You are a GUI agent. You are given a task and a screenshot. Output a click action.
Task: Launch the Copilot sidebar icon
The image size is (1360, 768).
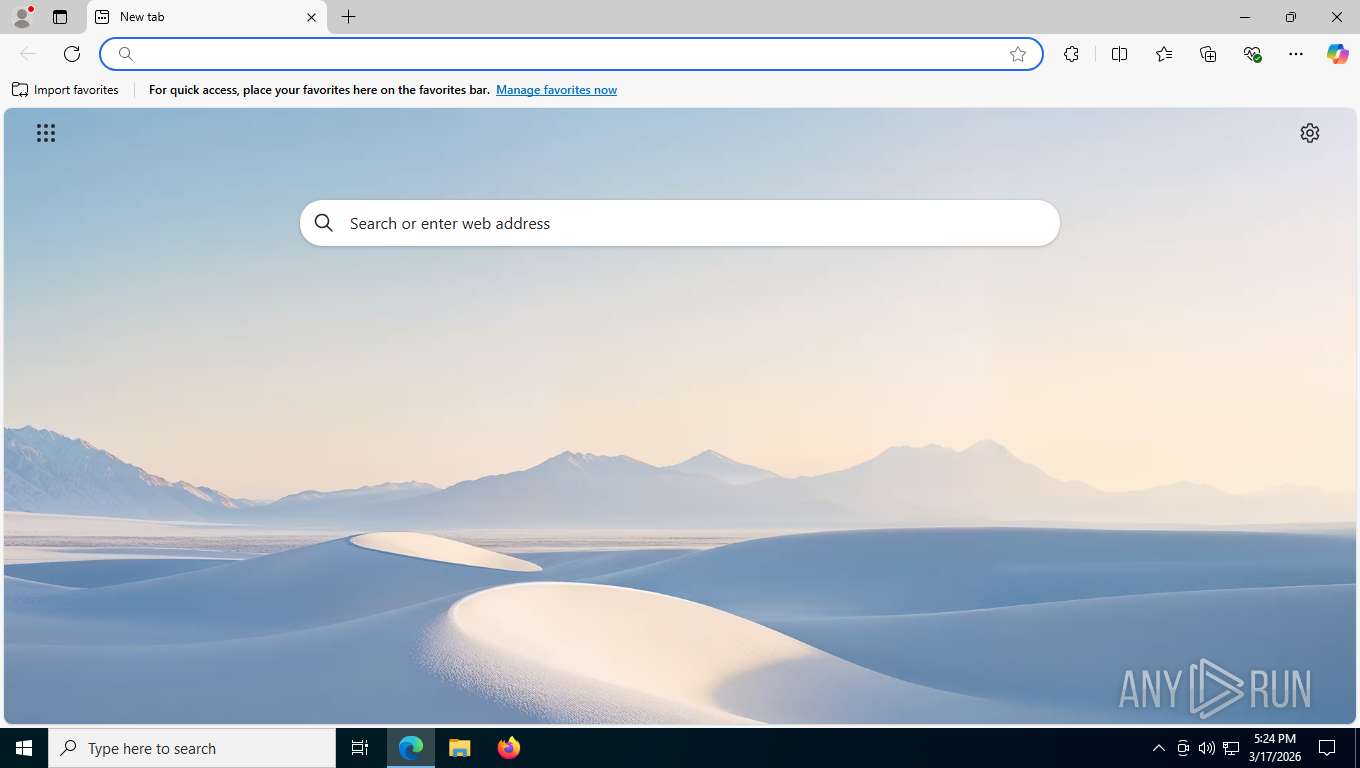click(x=1338, y=54)
